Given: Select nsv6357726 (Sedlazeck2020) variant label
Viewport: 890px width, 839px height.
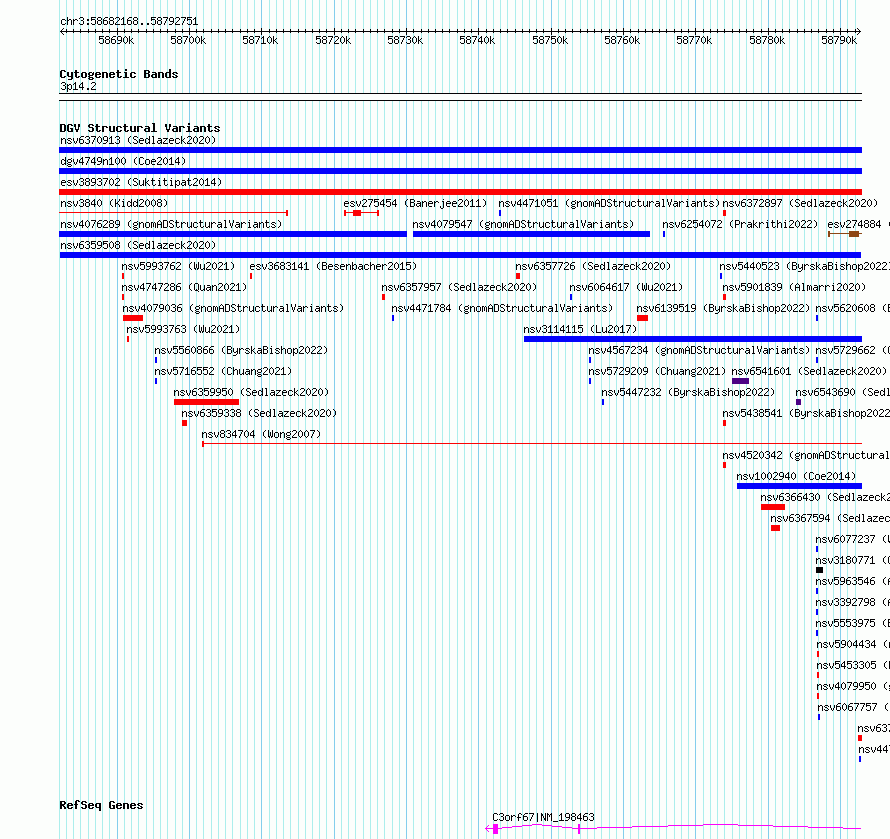Looking at the screenshot, I should (x=593, y=266).
